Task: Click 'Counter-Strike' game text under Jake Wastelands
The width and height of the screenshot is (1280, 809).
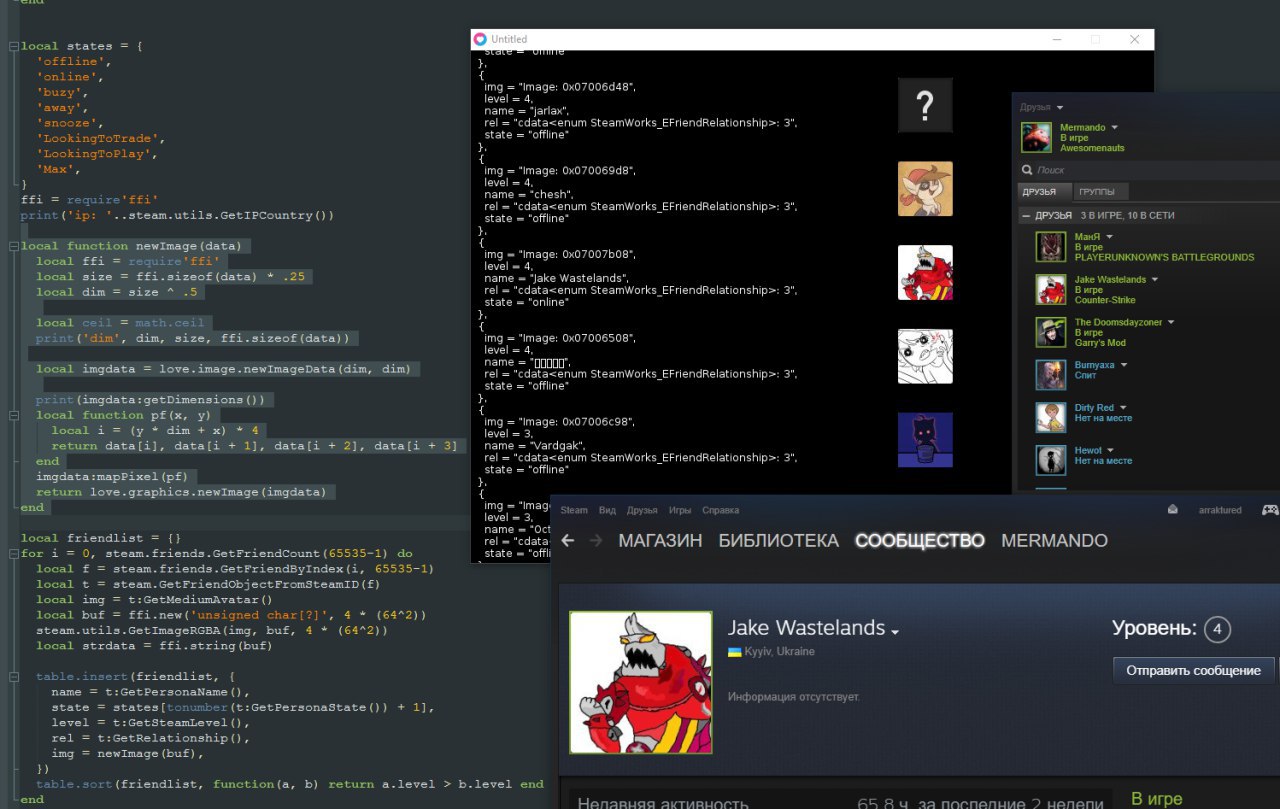Action: 1105,300
